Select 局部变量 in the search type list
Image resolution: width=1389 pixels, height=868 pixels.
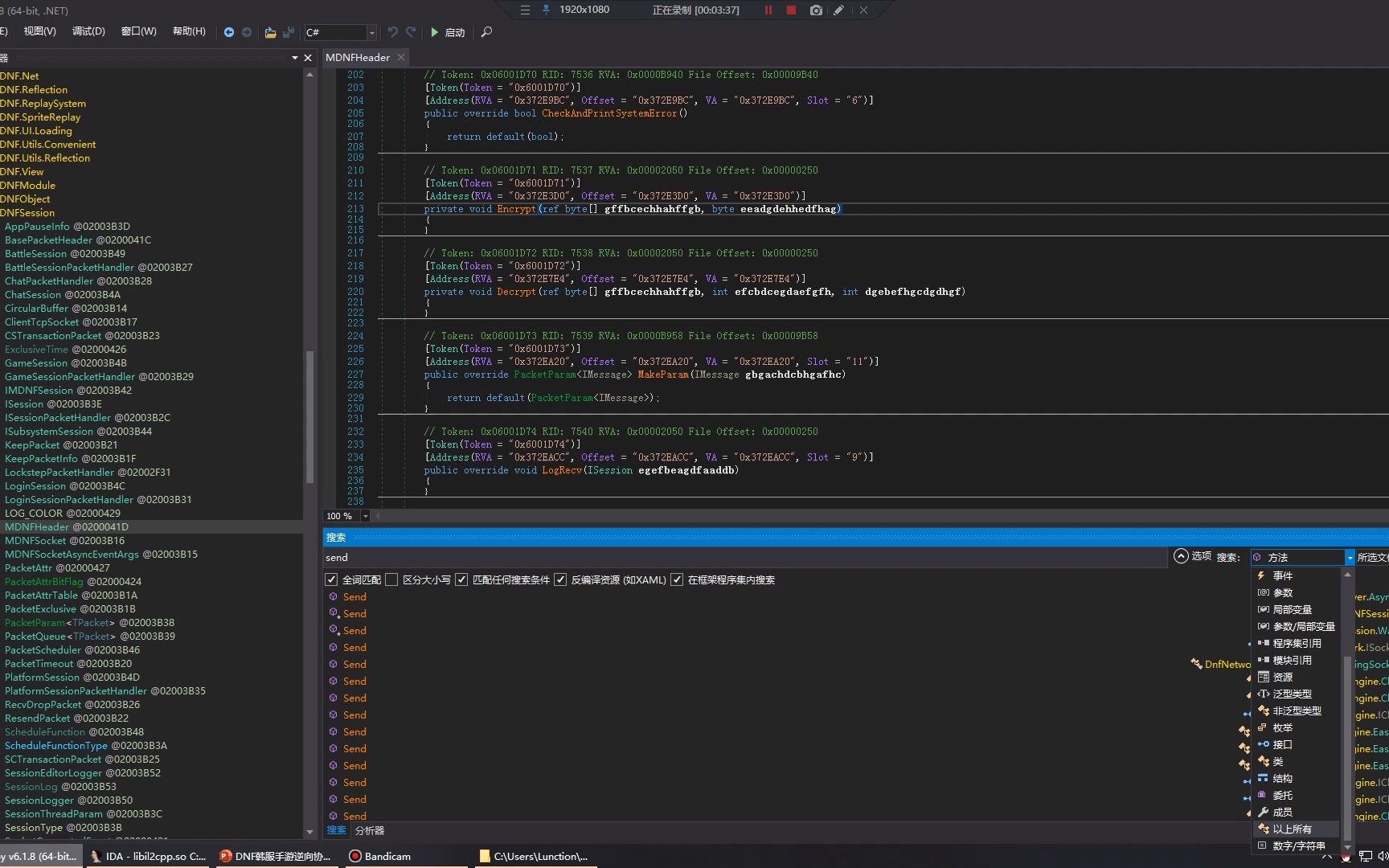1292,609
